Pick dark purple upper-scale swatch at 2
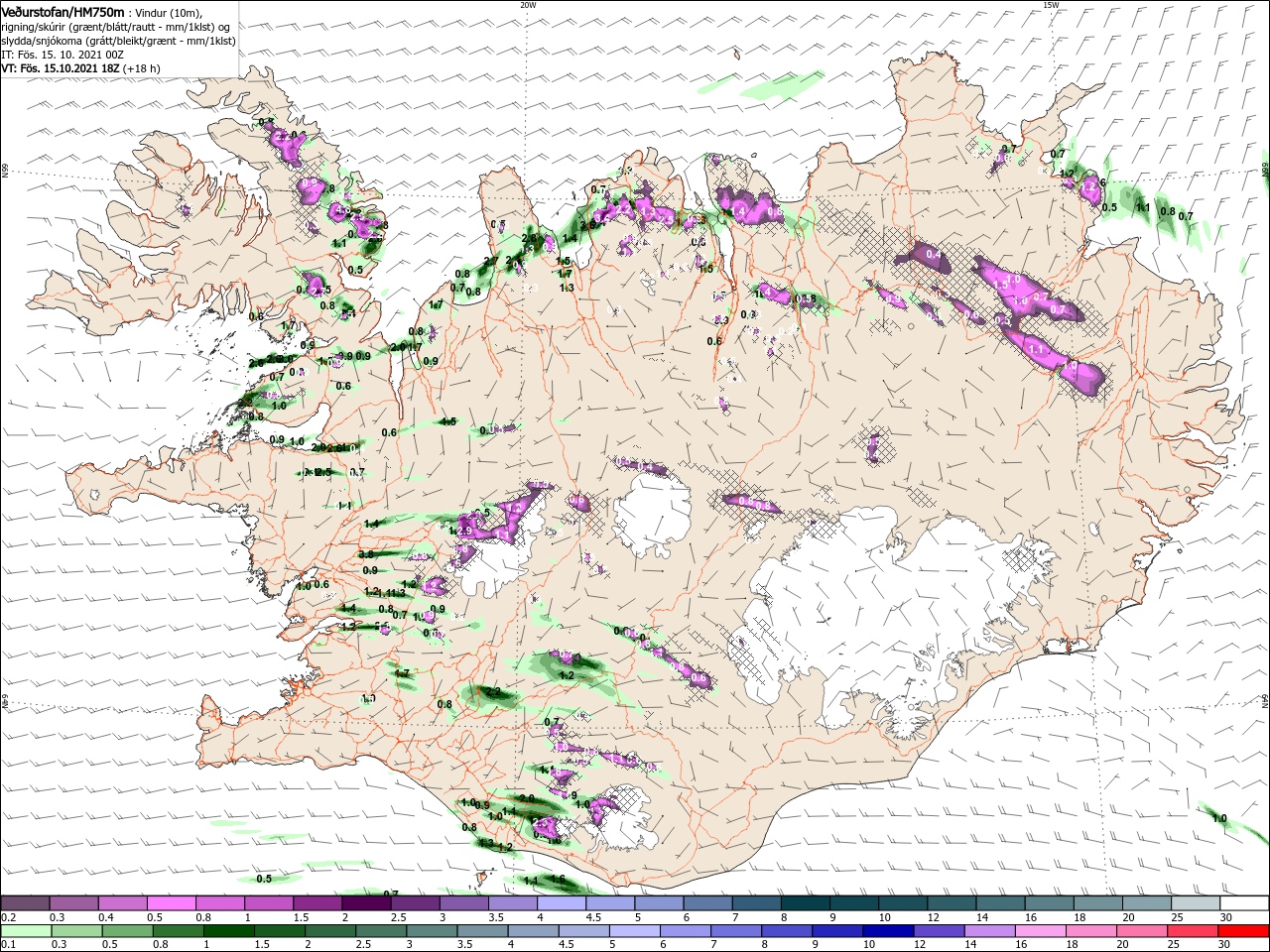Viewport: 1270px width, 952px height. click(x=365, y=903)
